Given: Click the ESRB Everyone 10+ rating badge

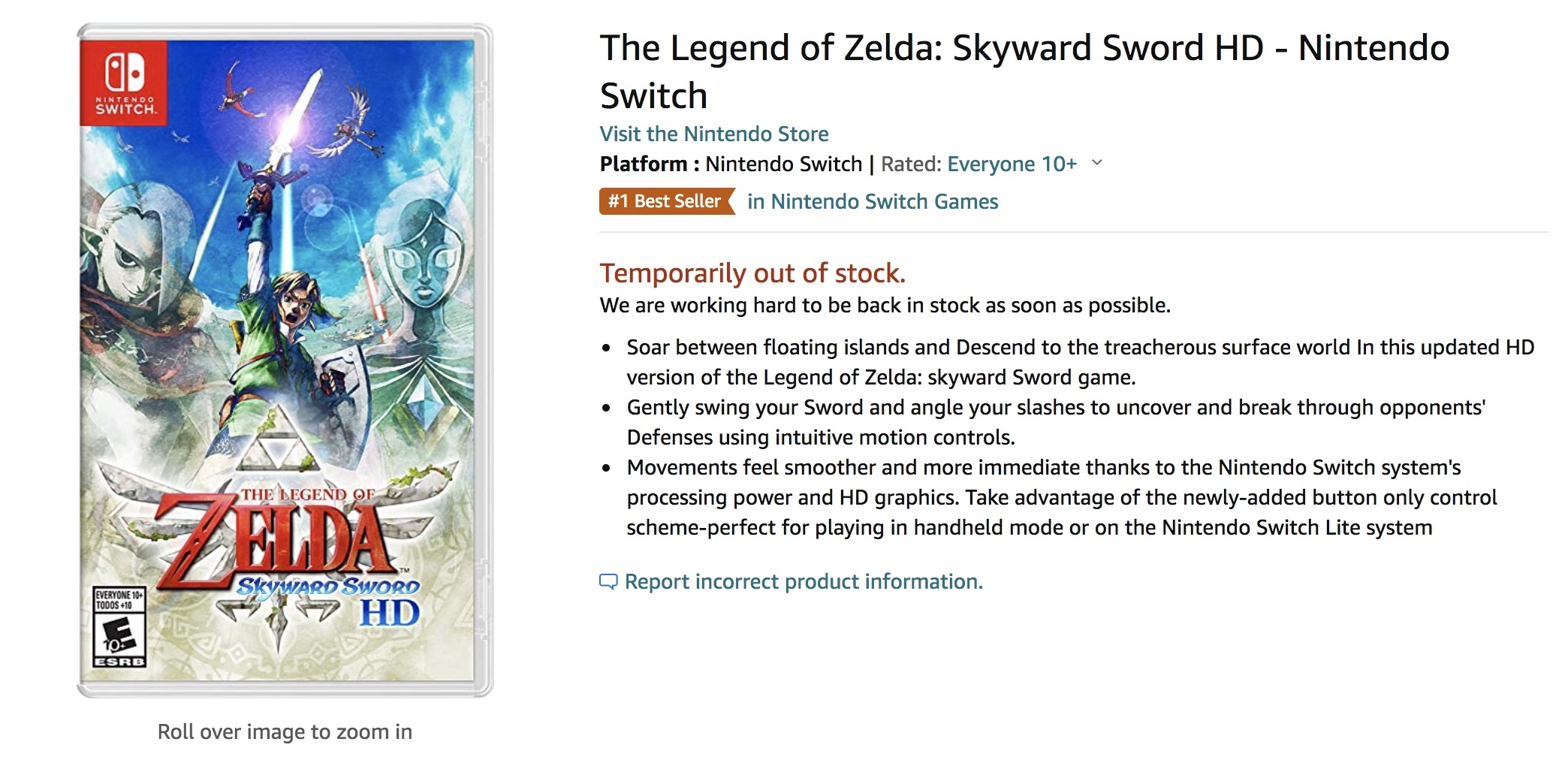Looking at the screenshot, I should pos(119,627).
